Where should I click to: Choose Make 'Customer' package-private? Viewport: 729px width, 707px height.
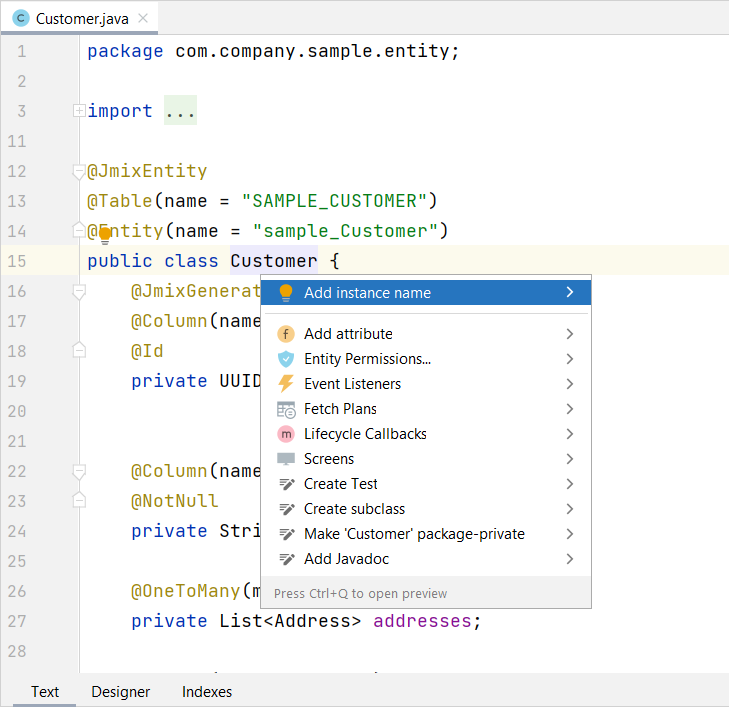coord(426,534)
